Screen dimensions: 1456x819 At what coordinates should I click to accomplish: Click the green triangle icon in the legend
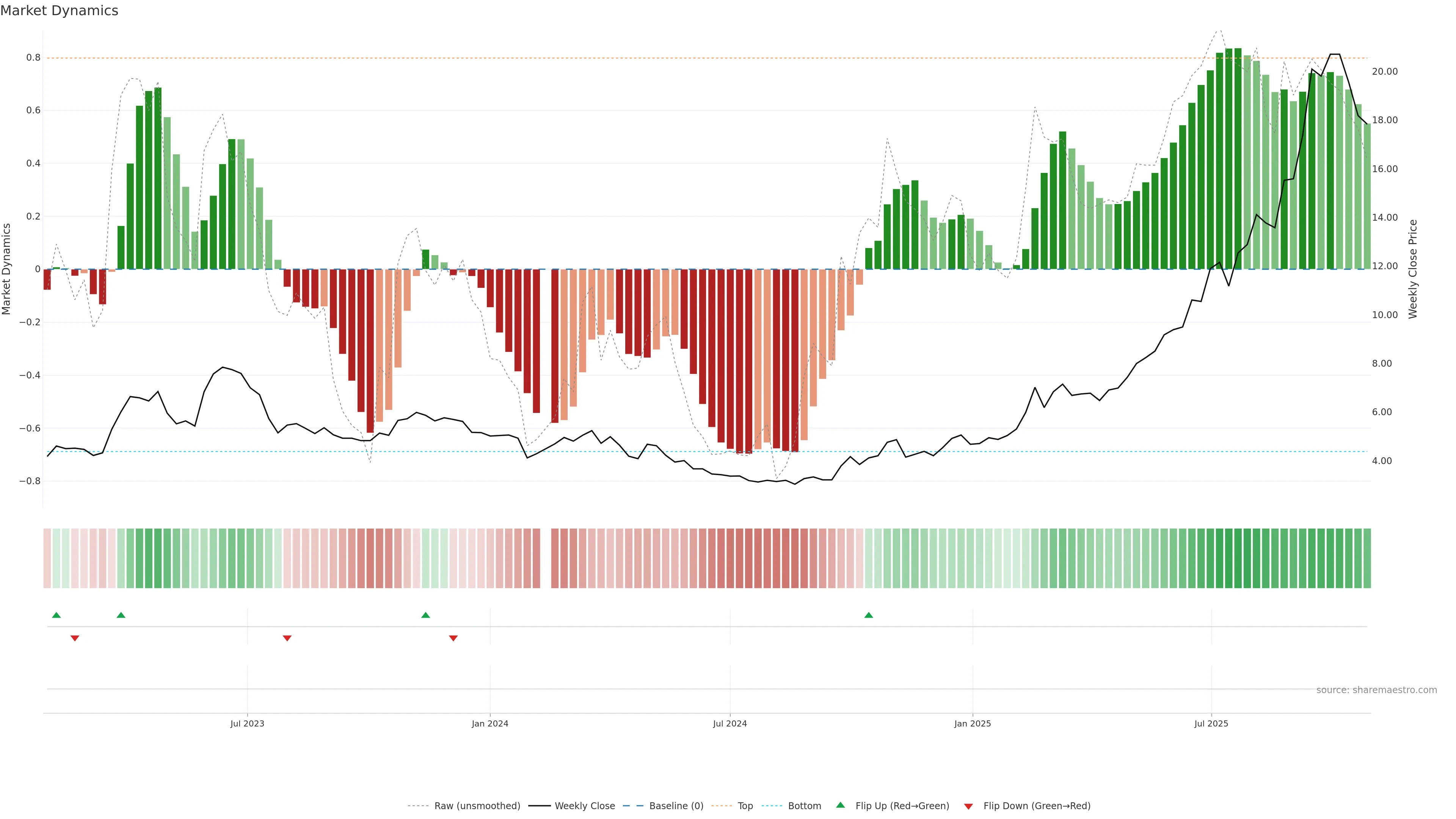(841, 805)
